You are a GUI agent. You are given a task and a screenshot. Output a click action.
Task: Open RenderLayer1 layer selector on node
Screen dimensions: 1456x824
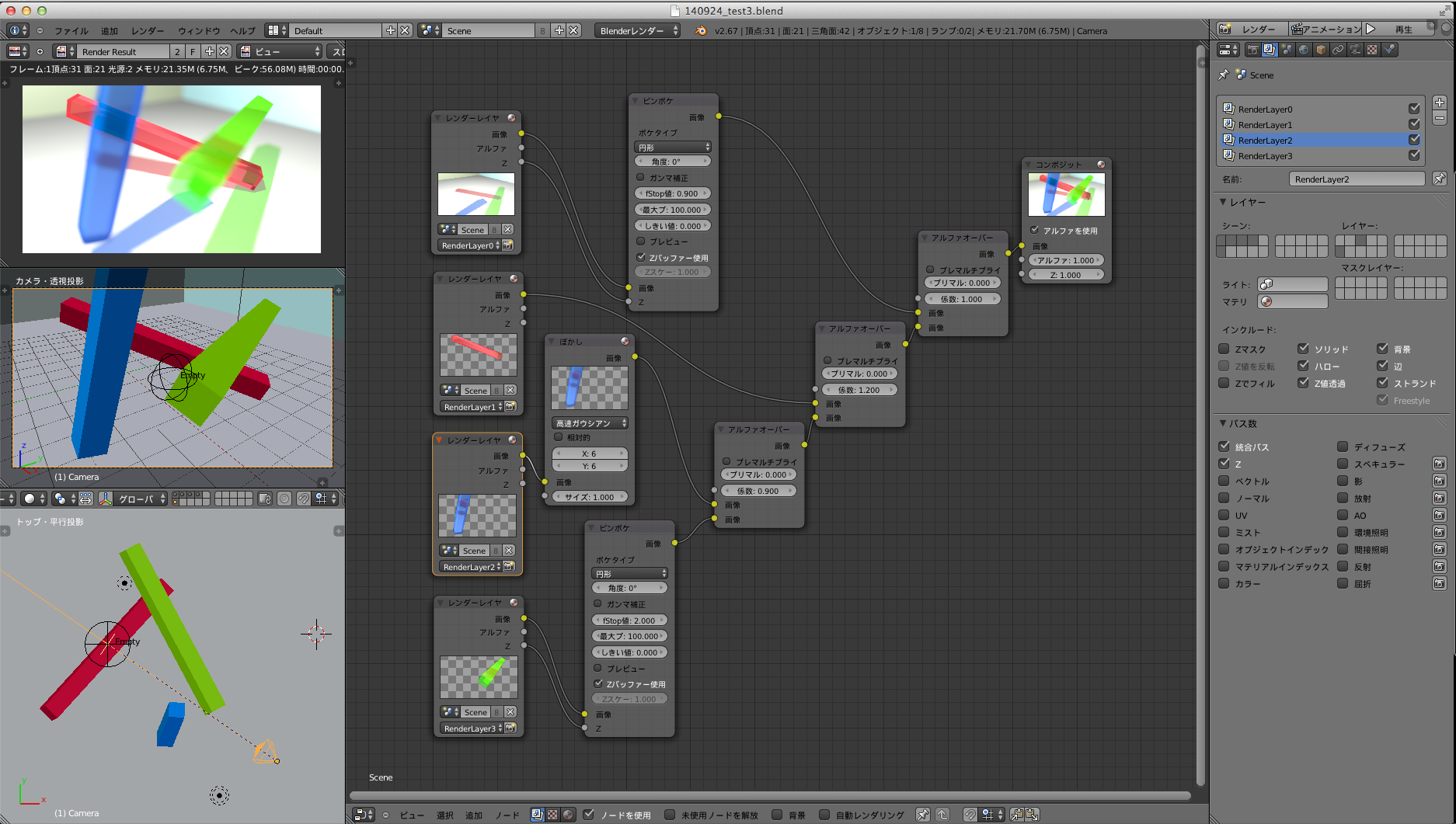pyautogui.click(x=472, y=407)
